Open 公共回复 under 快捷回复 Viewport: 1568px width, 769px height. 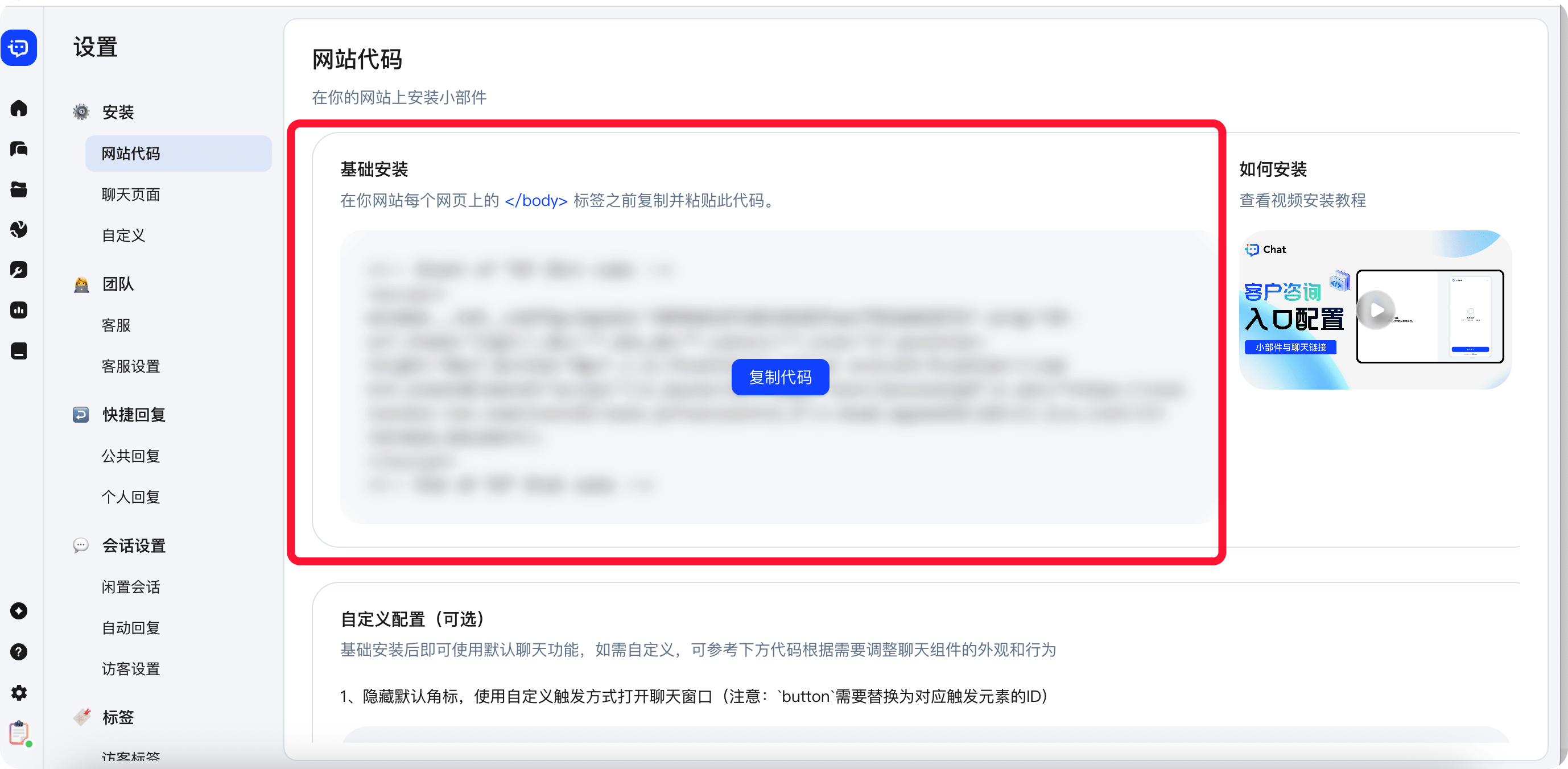tap(131, 456)
